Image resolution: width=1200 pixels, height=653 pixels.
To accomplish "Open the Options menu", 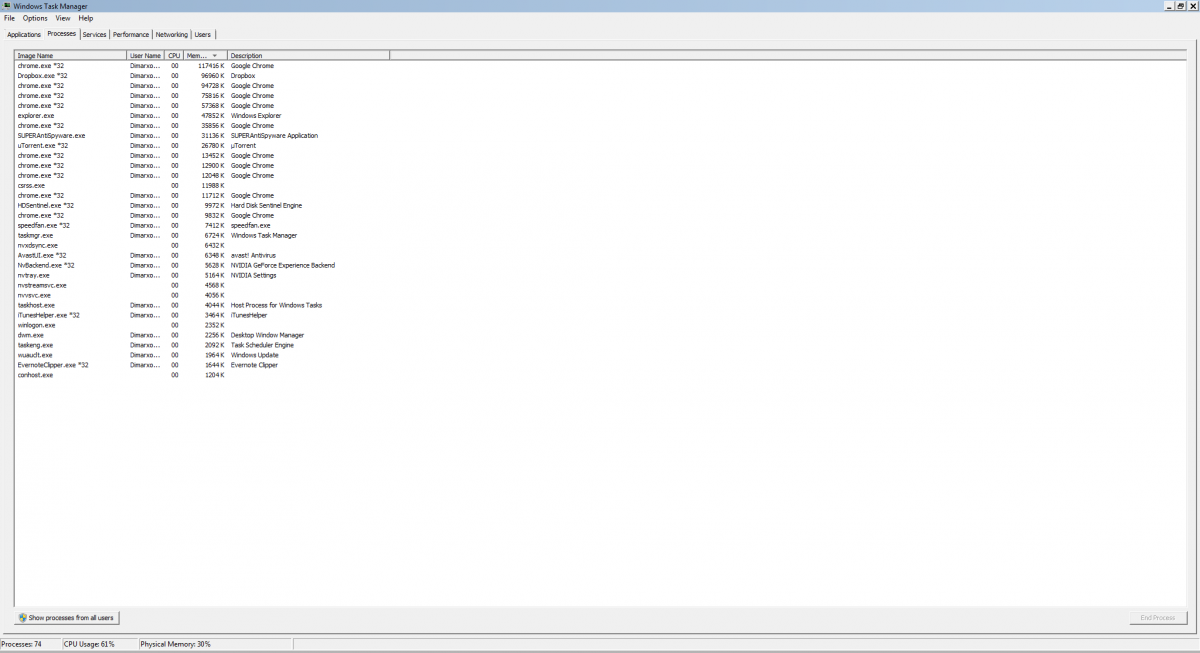I will [35, 18].
